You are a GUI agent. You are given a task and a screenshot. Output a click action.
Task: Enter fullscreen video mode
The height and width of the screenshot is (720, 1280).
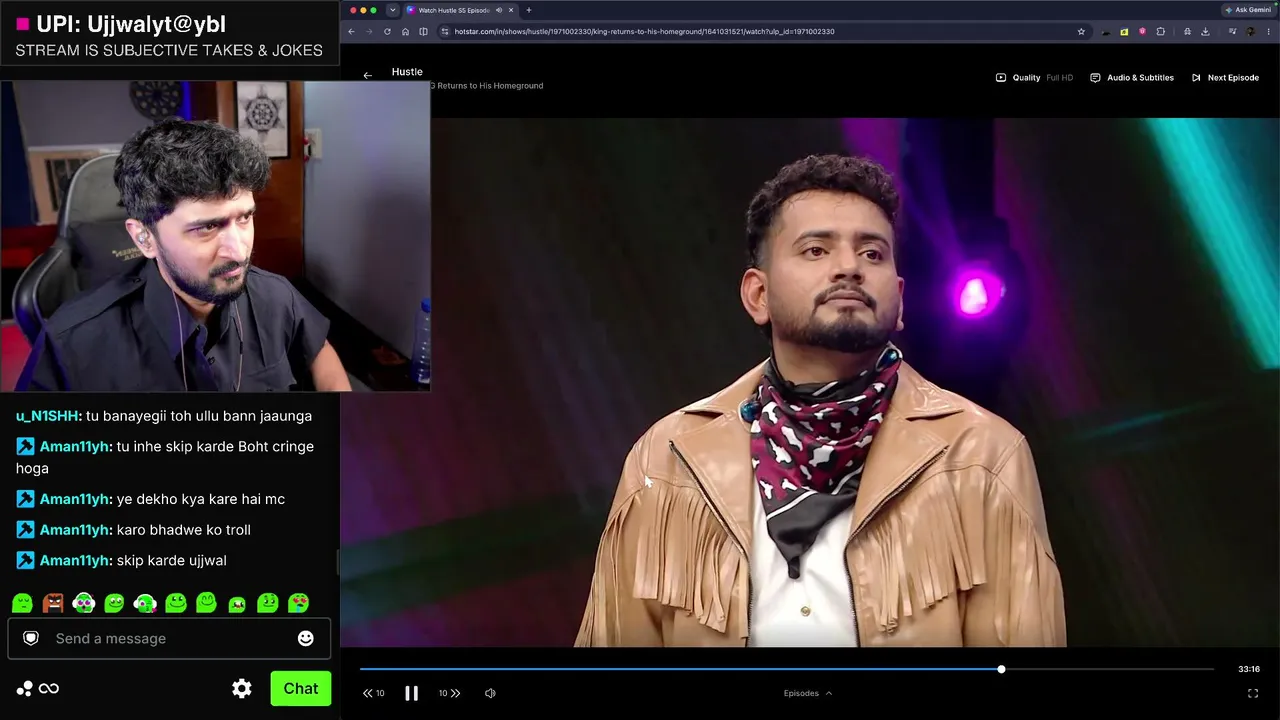point(1253,693)
